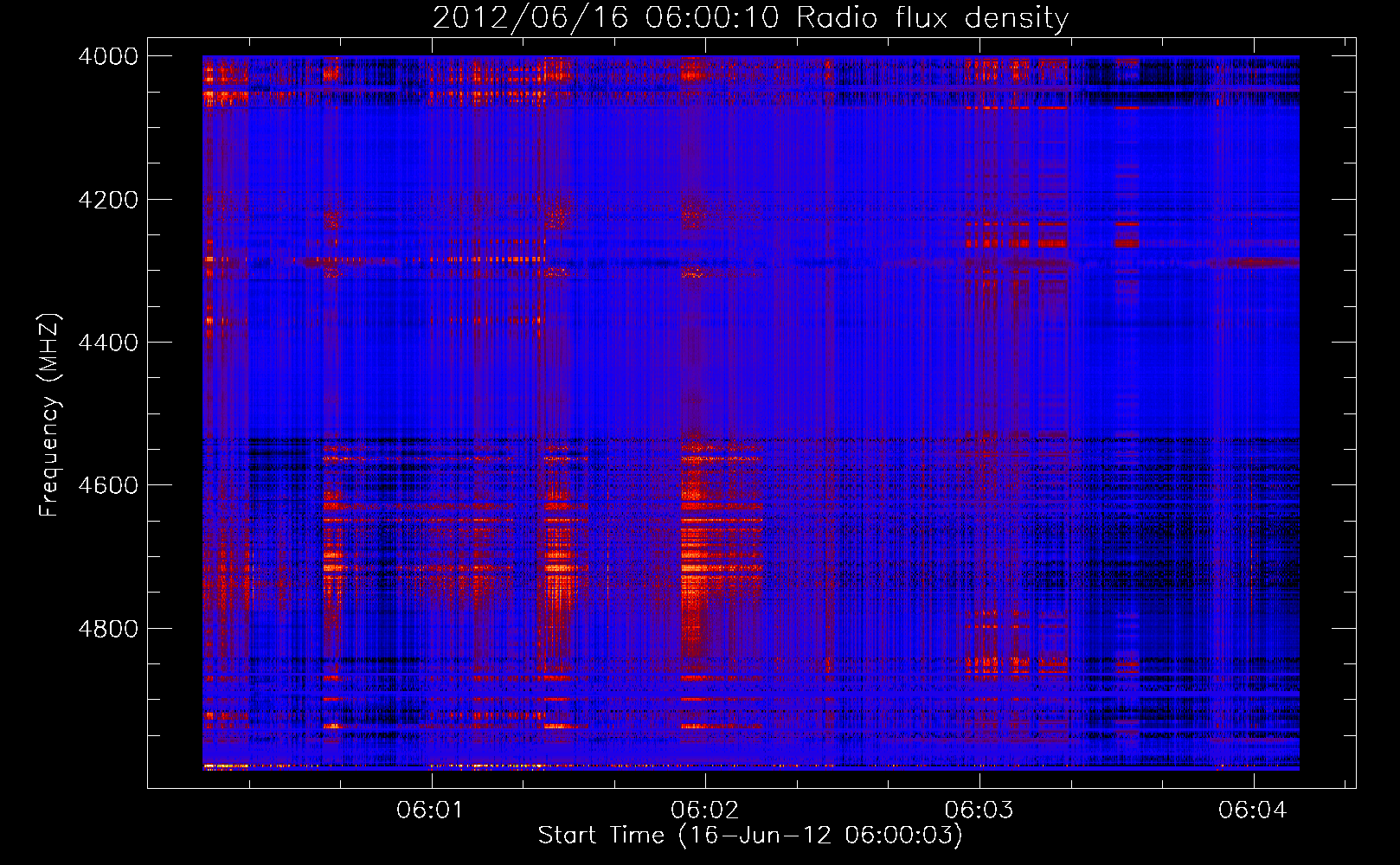This screenshot has height=865, width=1400.
Task: Select the 4000 frequency tick label
Action: 108,56
